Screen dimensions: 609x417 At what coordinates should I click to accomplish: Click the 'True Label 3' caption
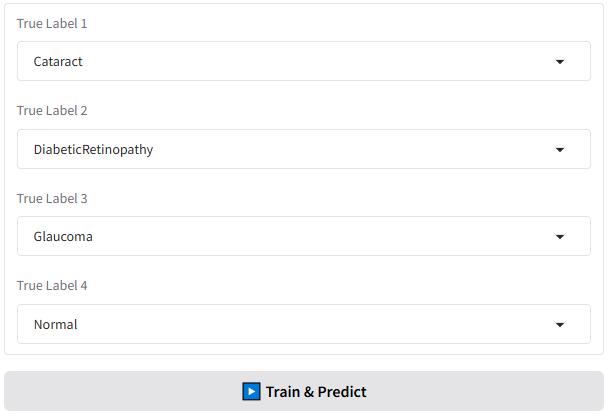pos(52,198)
